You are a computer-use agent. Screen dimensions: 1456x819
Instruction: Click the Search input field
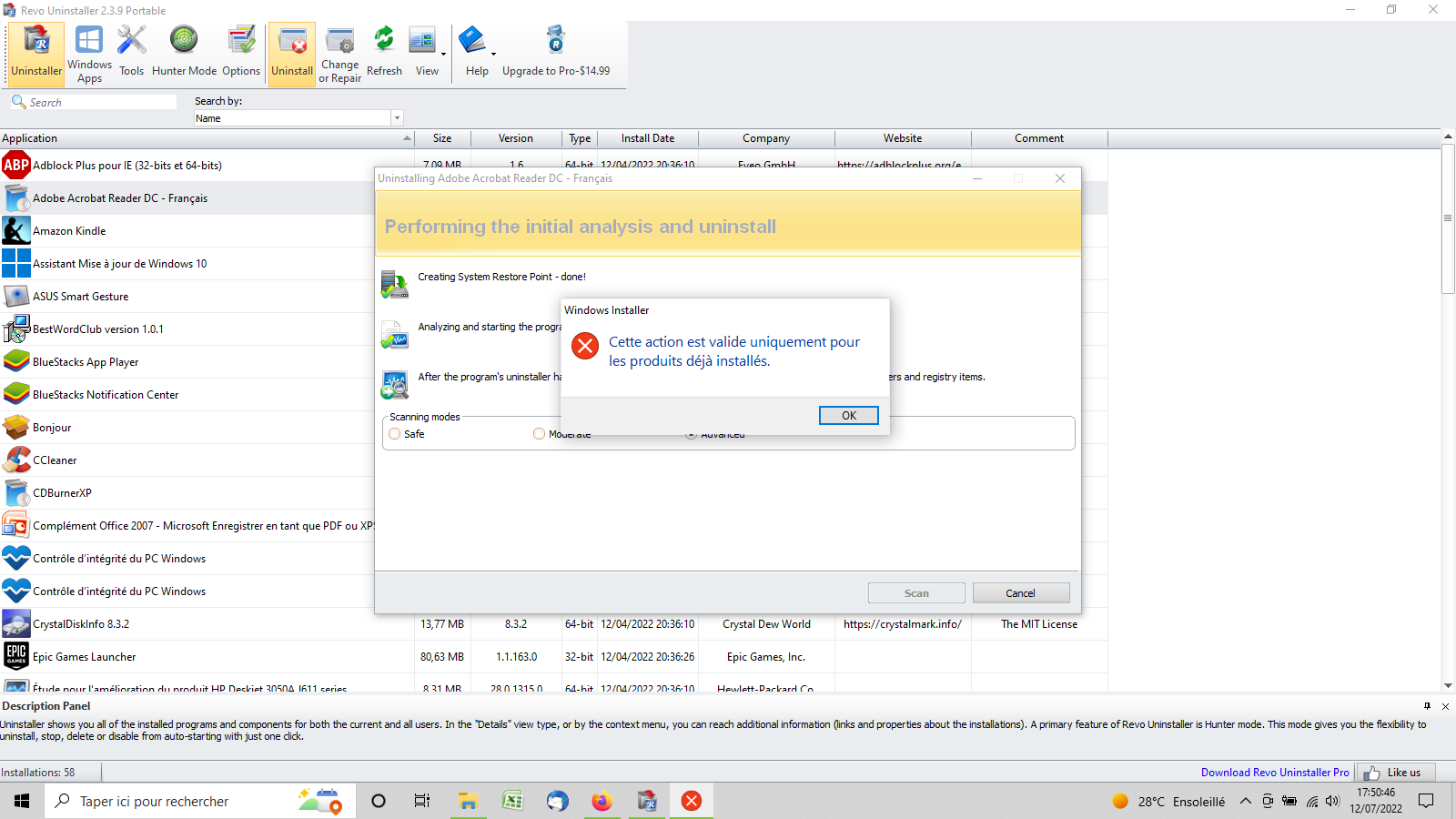click(102, 102)
